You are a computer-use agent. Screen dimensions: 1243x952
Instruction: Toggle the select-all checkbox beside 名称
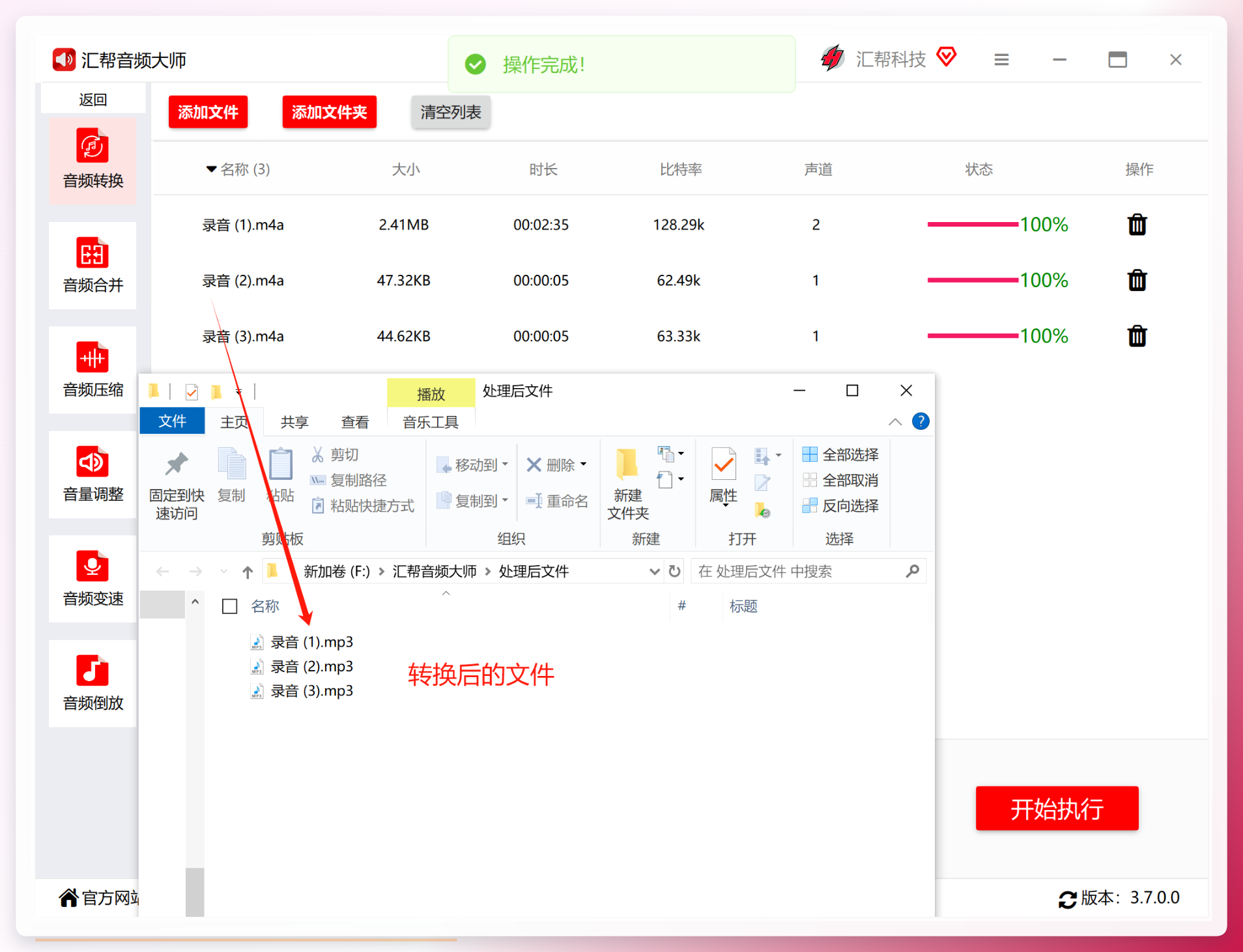pos(229,606)
